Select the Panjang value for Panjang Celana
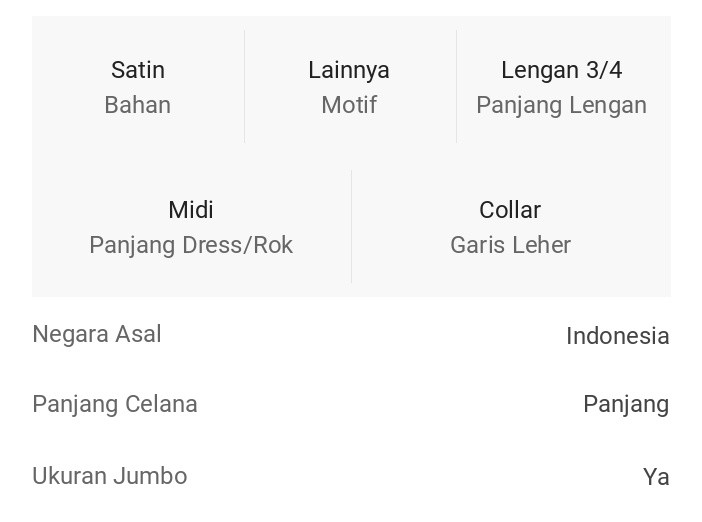The height and width of the screenshot is (522, 702). [626, 405]
